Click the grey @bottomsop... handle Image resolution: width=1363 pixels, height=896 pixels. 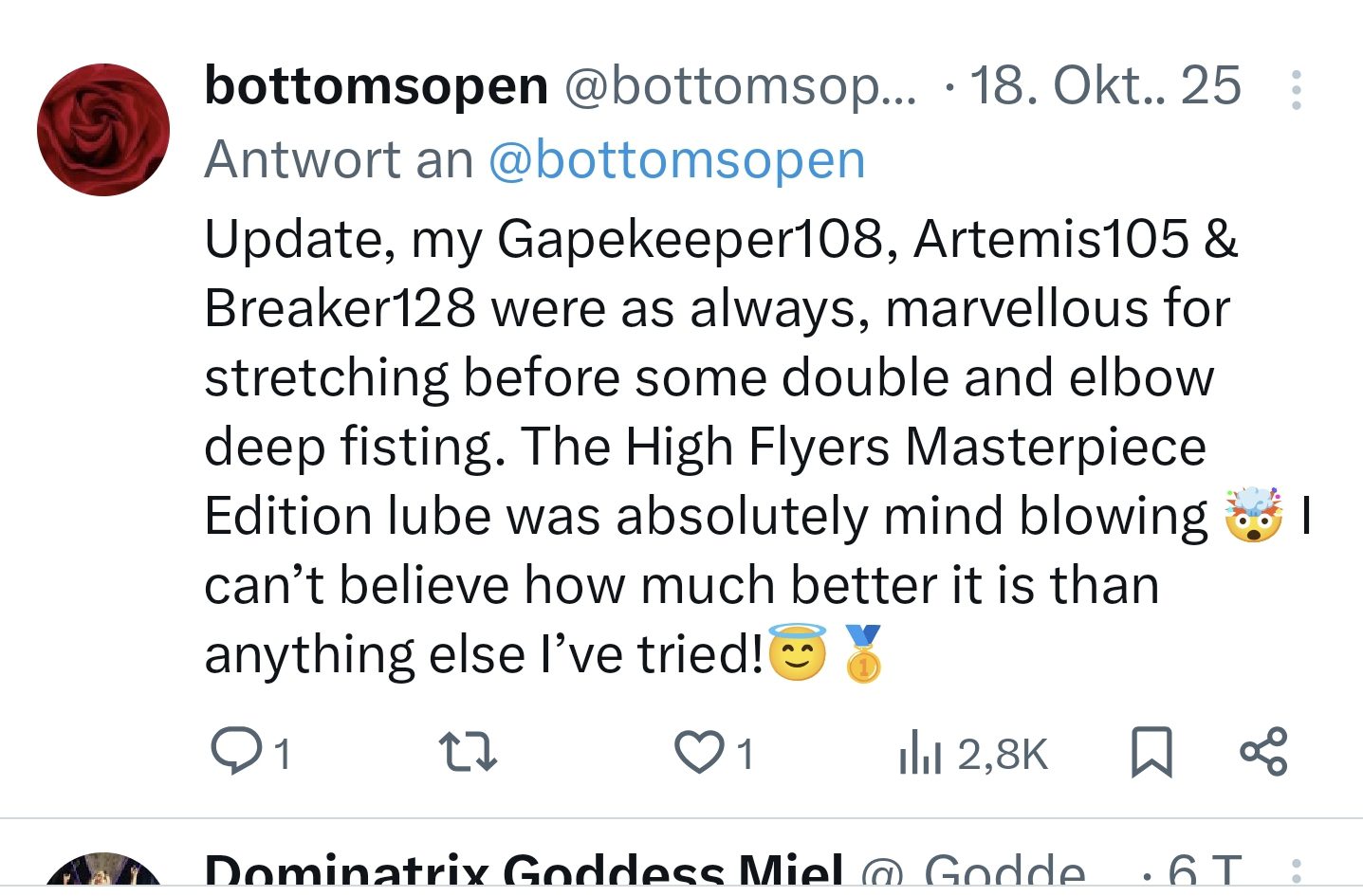click(741, 86)
